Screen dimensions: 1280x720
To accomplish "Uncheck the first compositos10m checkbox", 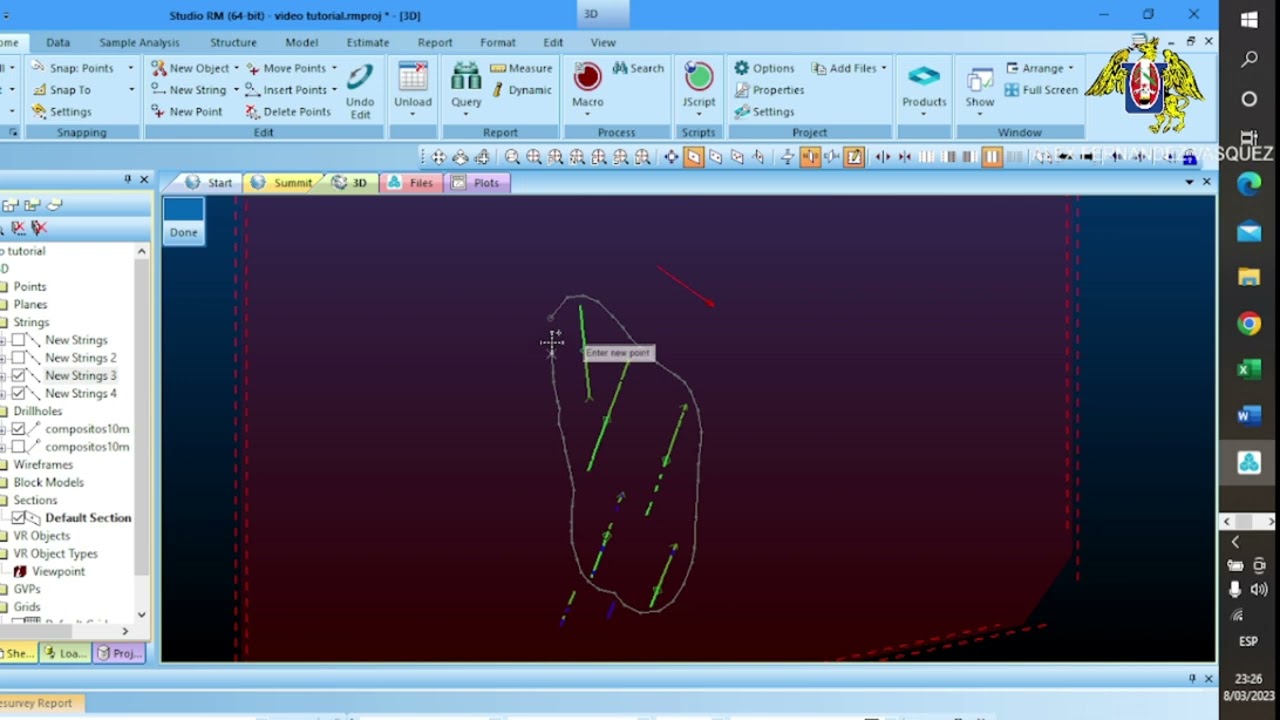I will 18,428.
